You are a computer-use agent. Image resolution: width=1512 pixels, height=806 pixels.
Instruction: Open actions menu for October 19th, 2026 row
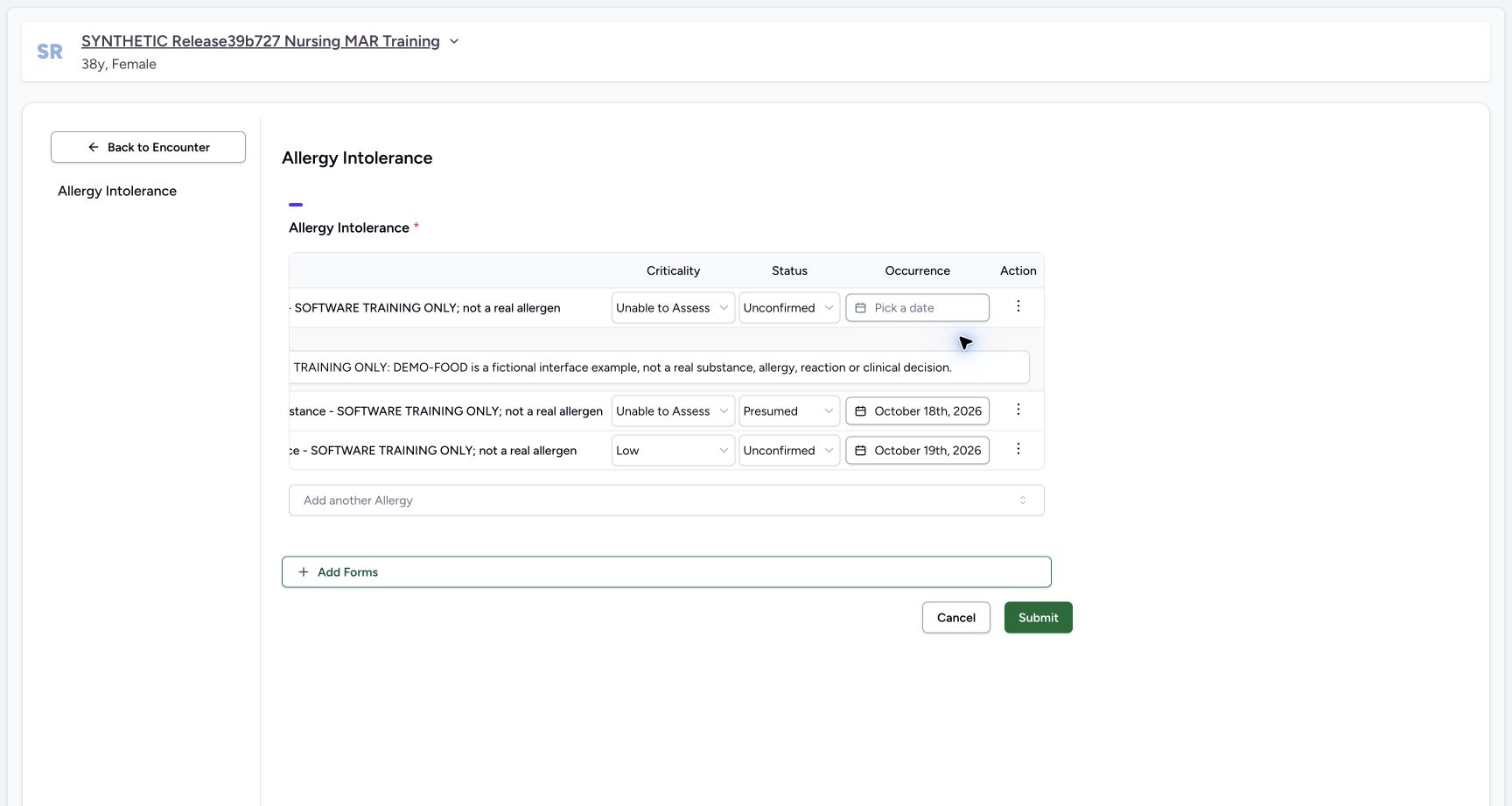click(x=1018, y=449)
